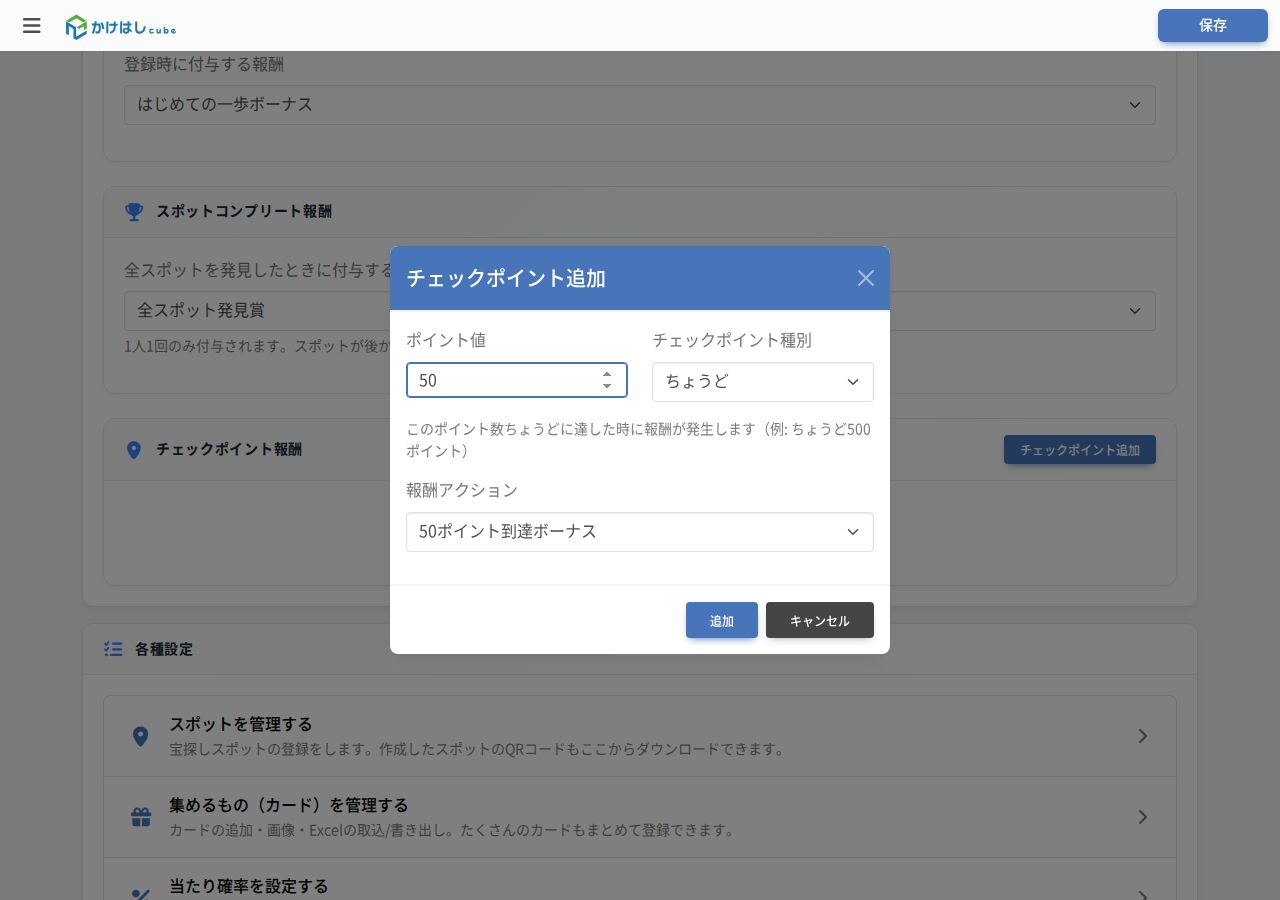The width and height of the screenshot is (1280, 900).
Task: Click the チェックポイント種別 label
Action: pos(732,340)
